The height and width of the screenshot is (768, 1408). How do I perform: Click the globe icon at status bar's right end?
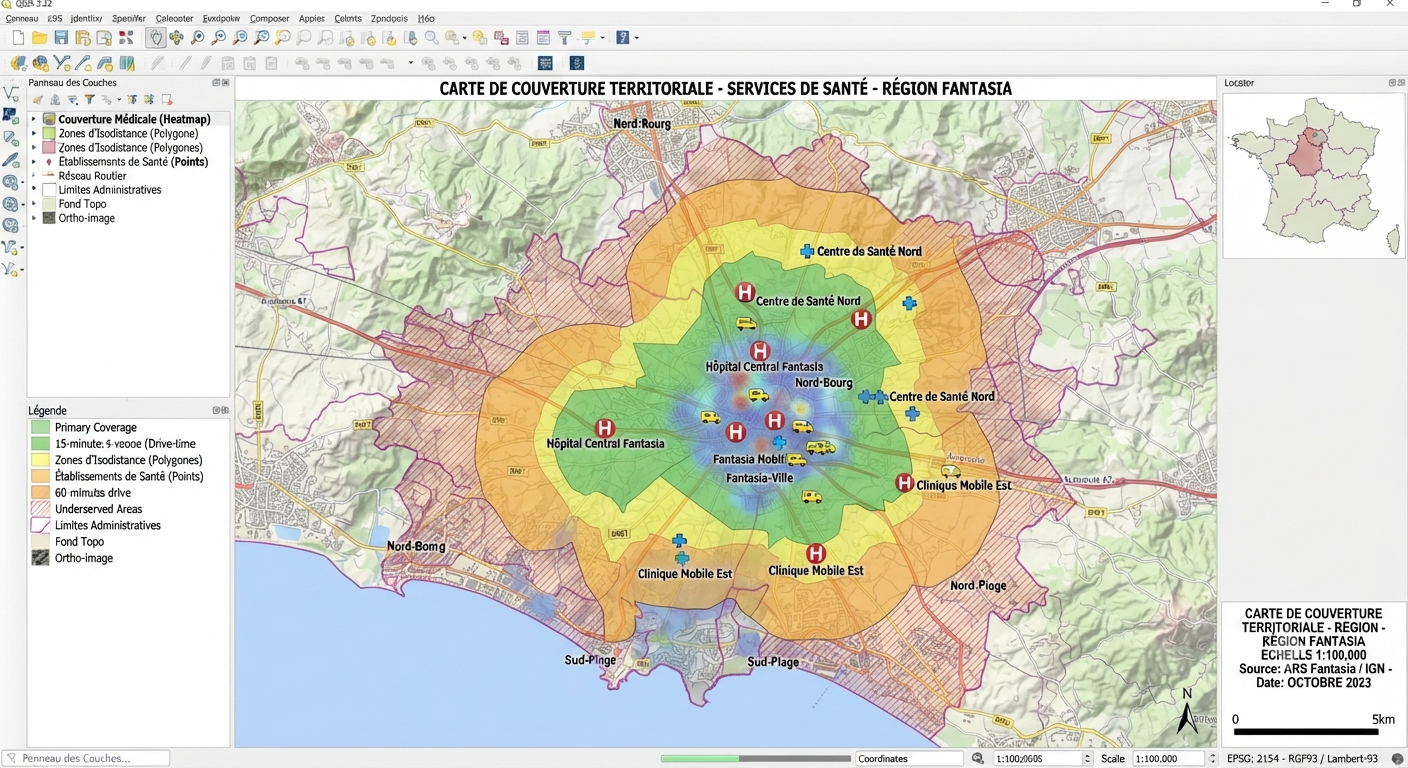1397,759
